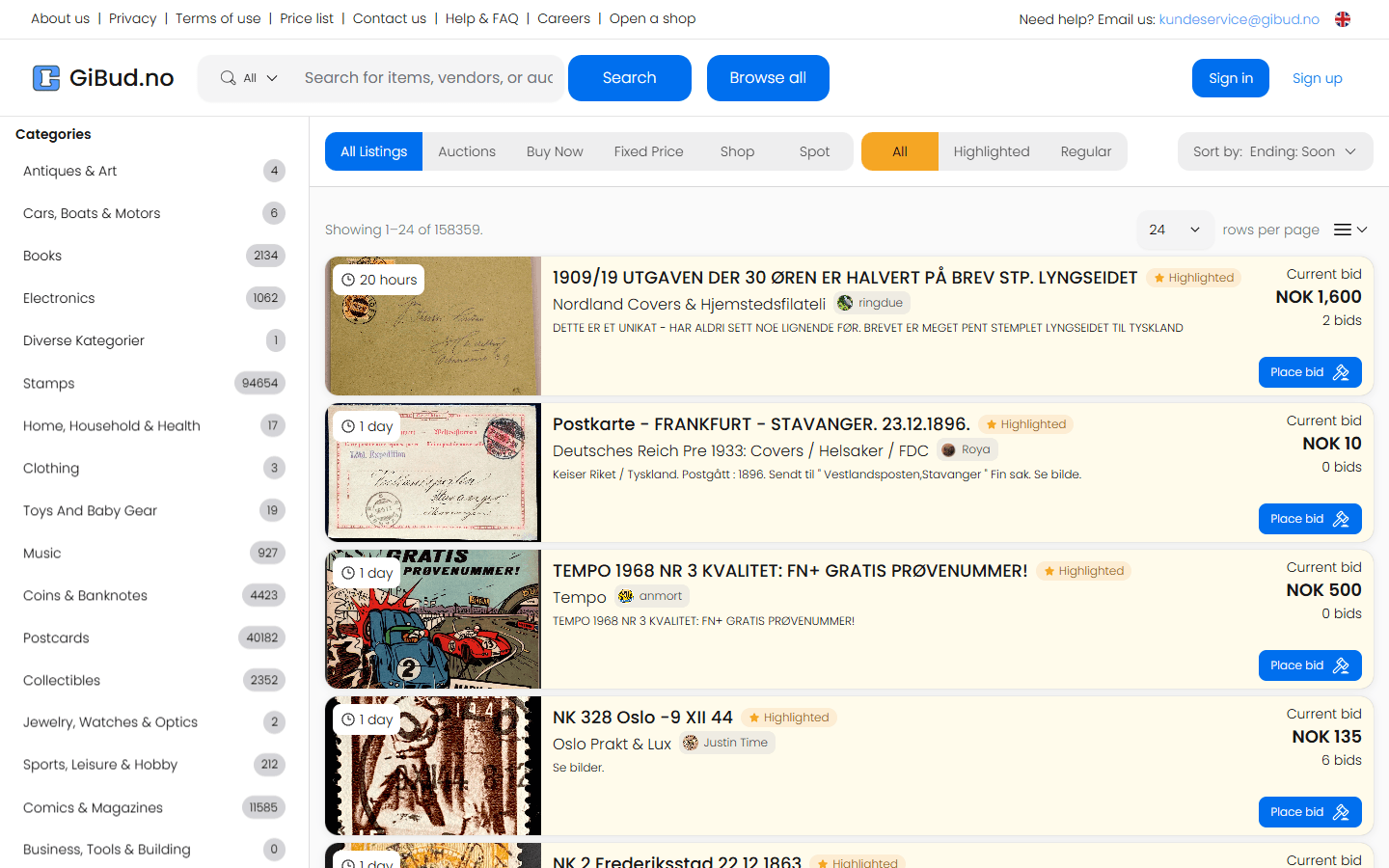
Task: Open the Electronics category
Action: tap(154, 298)
